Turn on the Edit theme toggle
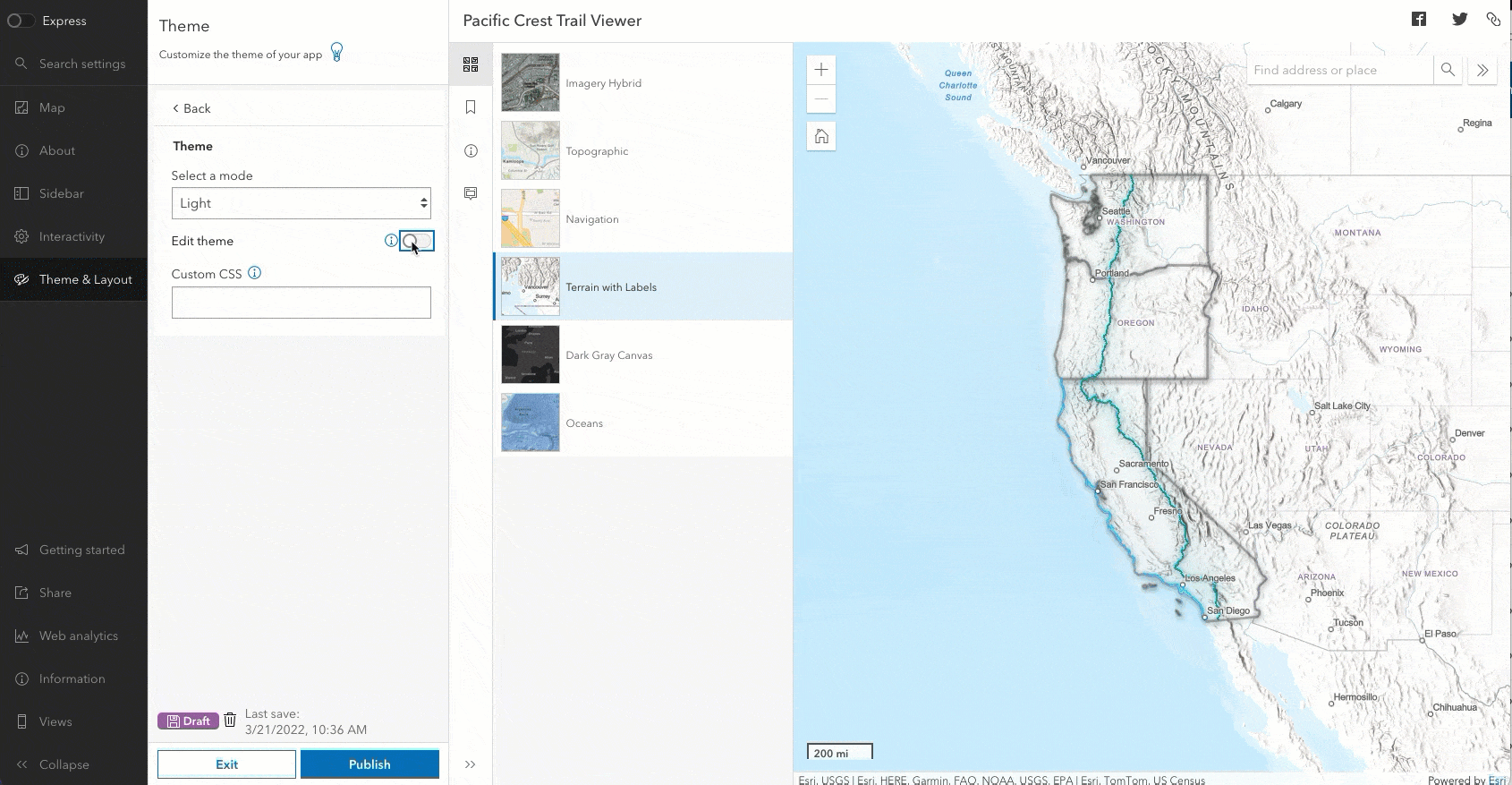 417,241
